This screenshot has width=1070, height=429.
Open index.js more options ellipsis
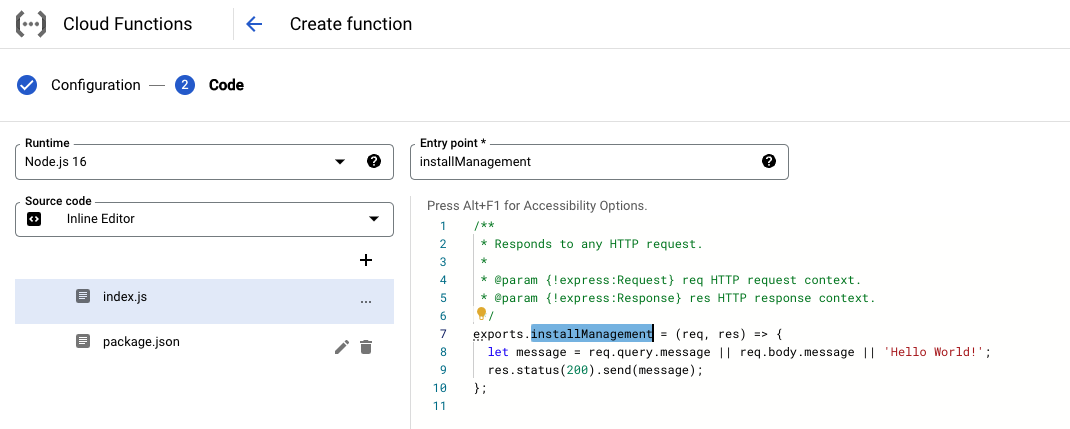[x=366, y=301]
